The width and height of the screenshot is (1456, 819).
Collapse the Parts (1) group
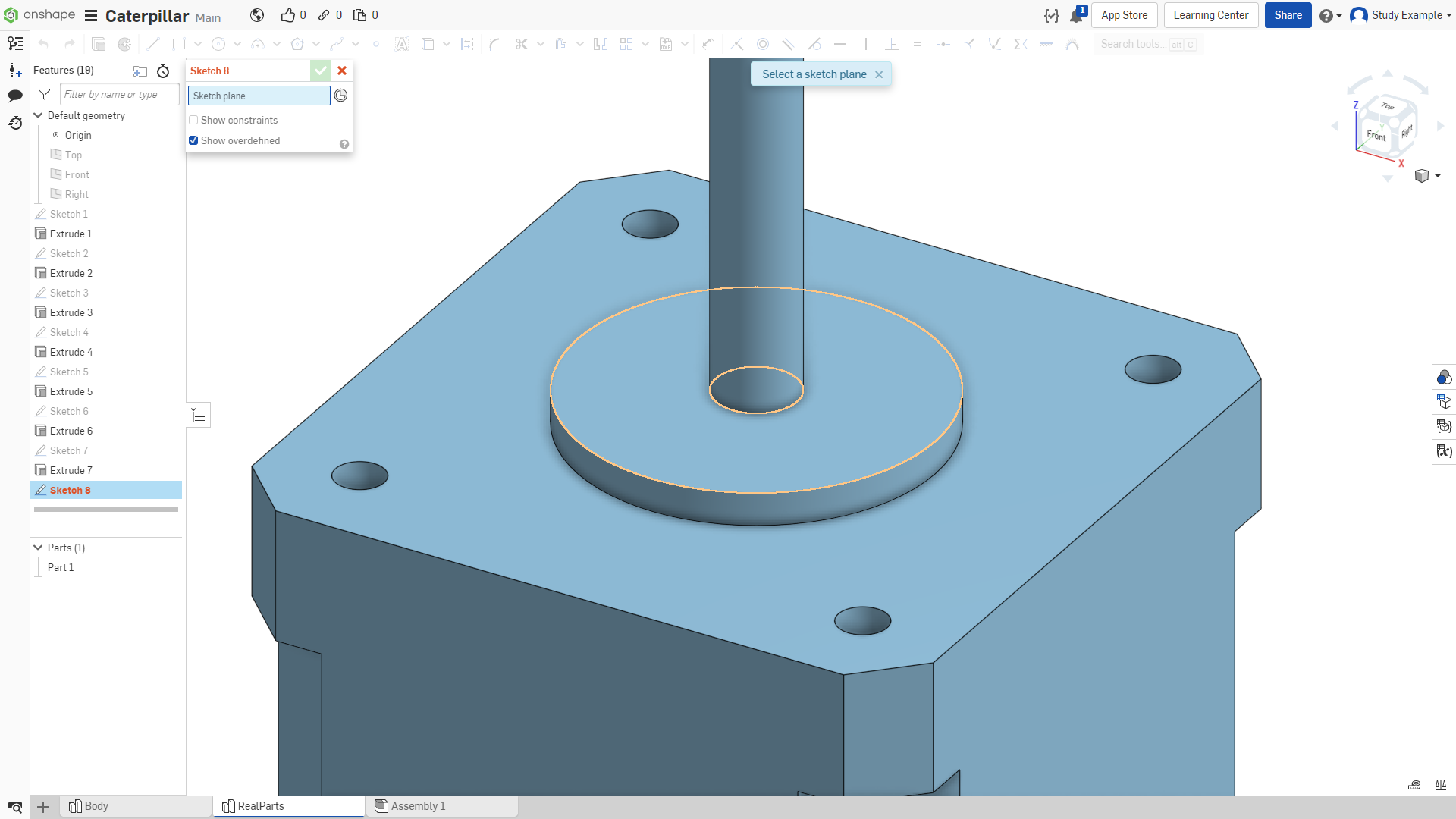pyautogui.click(x=38, y=548)
